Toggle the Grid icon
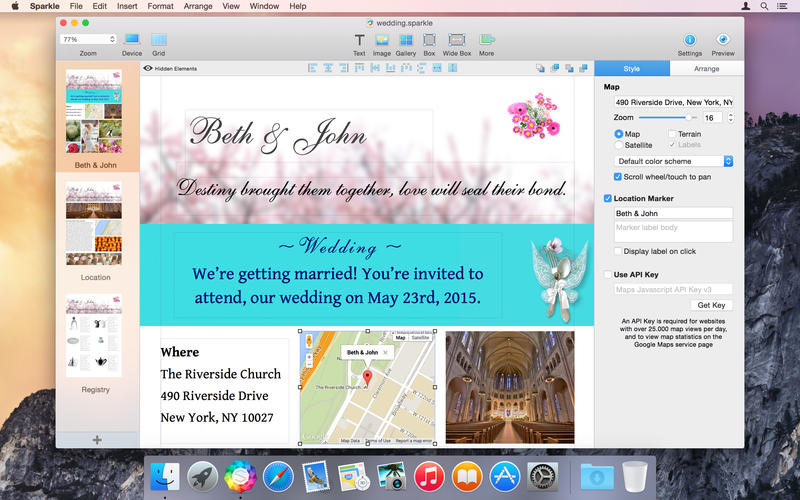This screenshot has height=500, width=800. pyautogui.click(x=159, y=40)
